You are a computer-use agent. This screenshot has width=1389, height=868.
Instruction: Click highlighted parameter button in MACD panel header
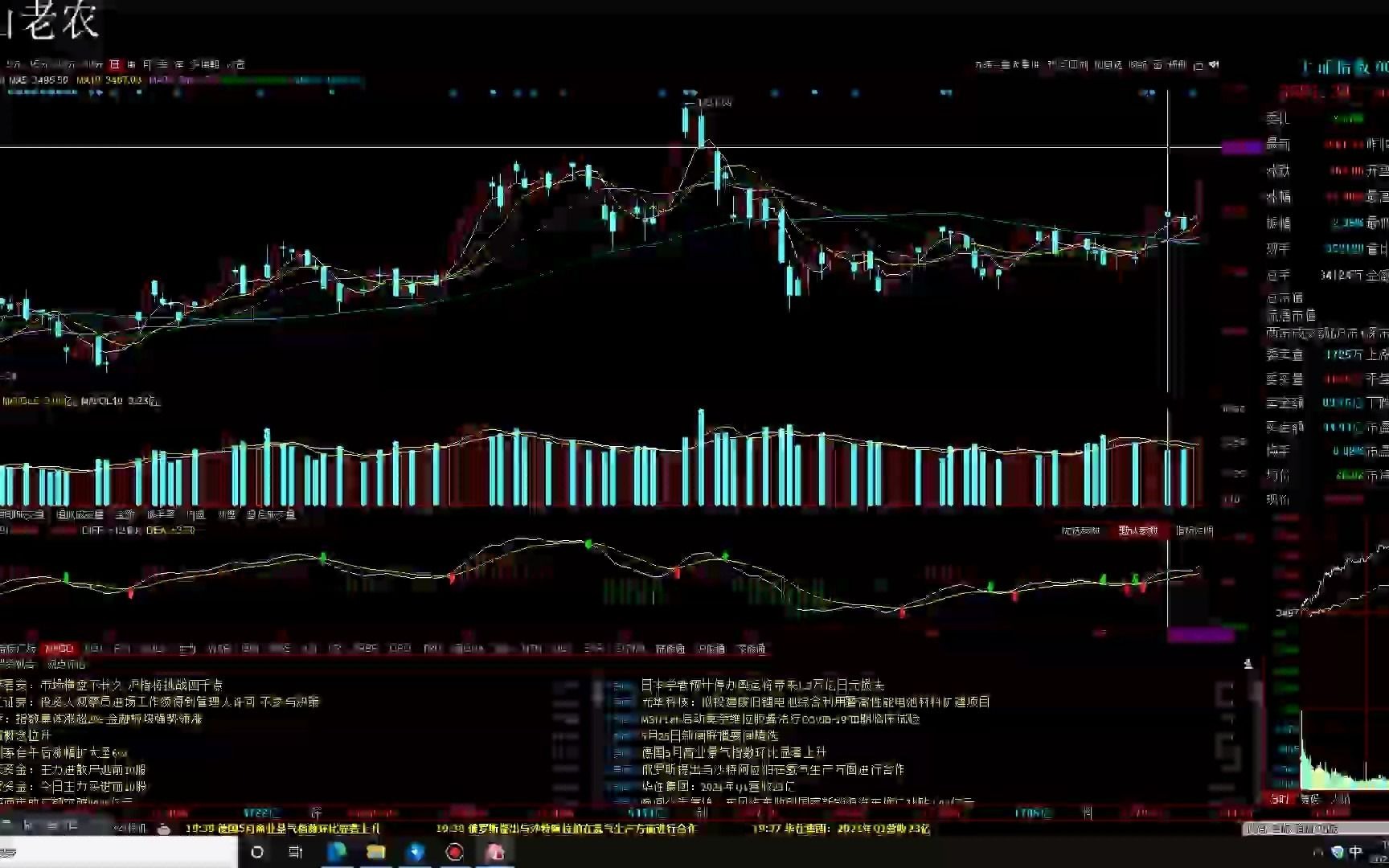1138,530
